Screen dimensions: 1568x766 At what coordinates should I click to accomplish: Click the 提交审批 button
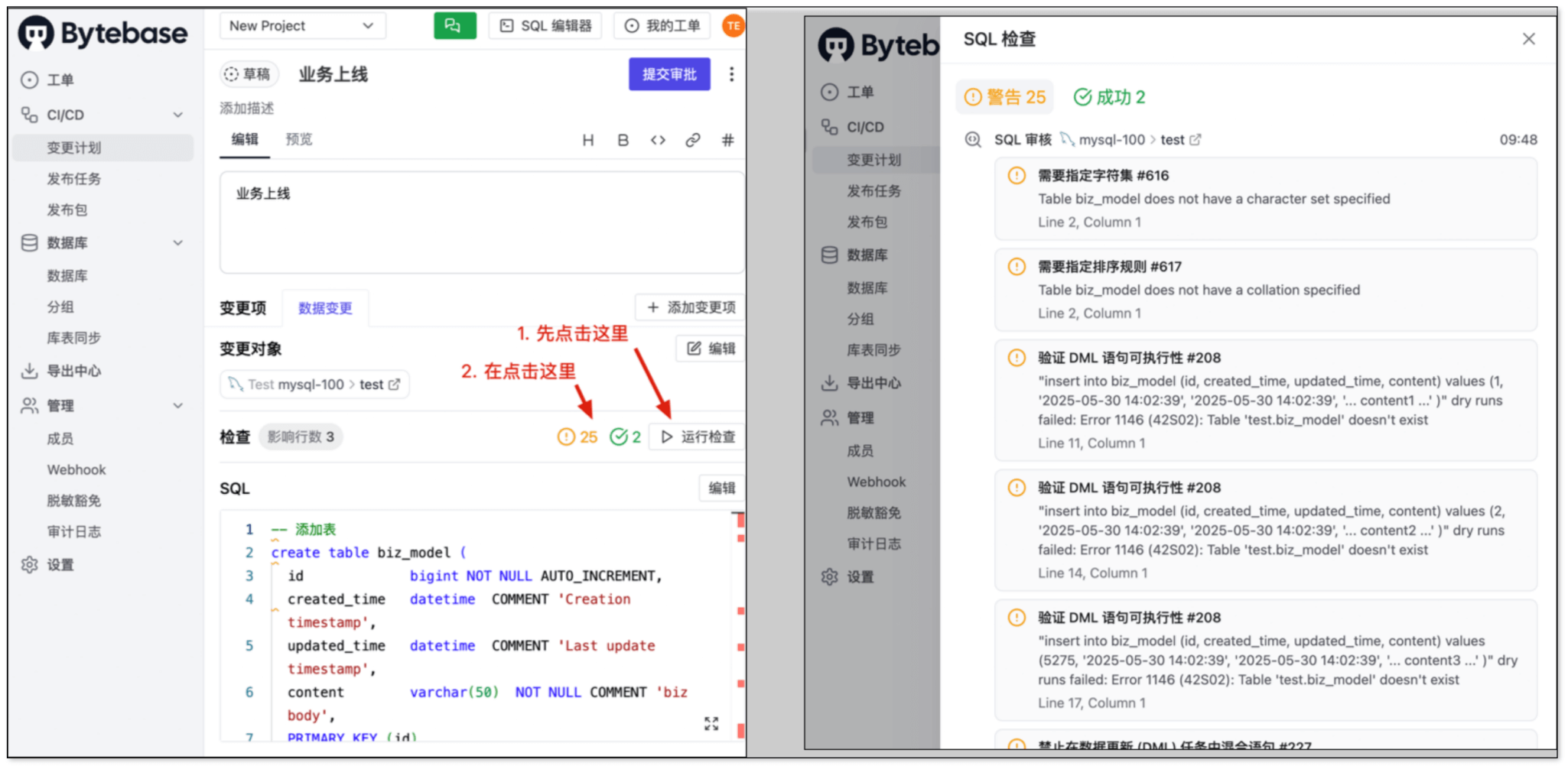point(669,74)
